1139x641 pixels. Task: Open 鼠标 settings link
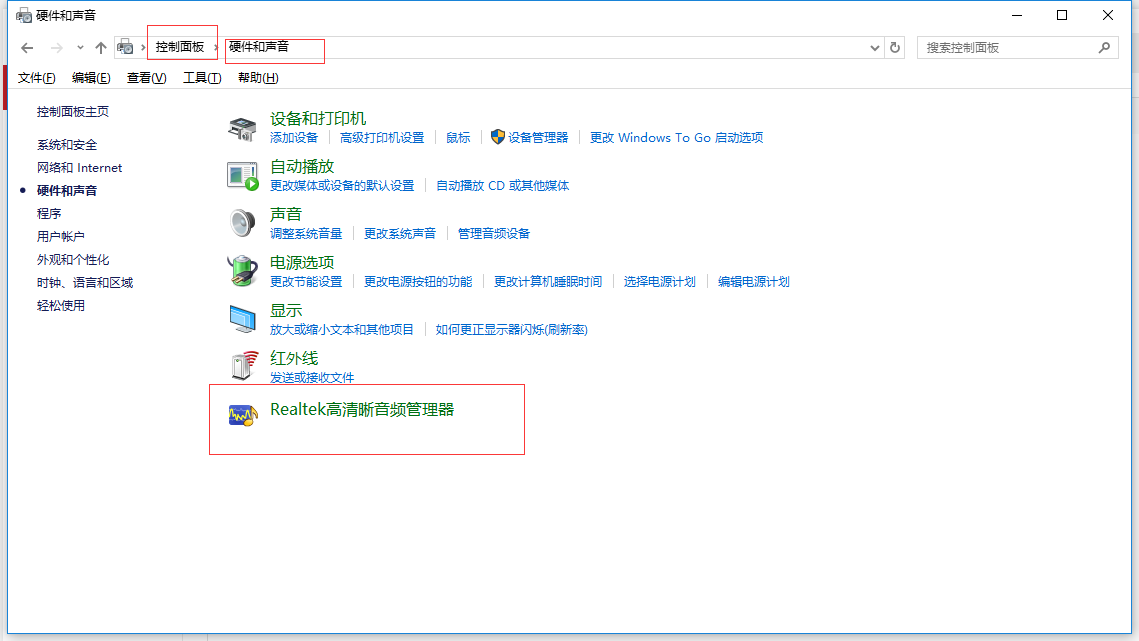[458, 137]
